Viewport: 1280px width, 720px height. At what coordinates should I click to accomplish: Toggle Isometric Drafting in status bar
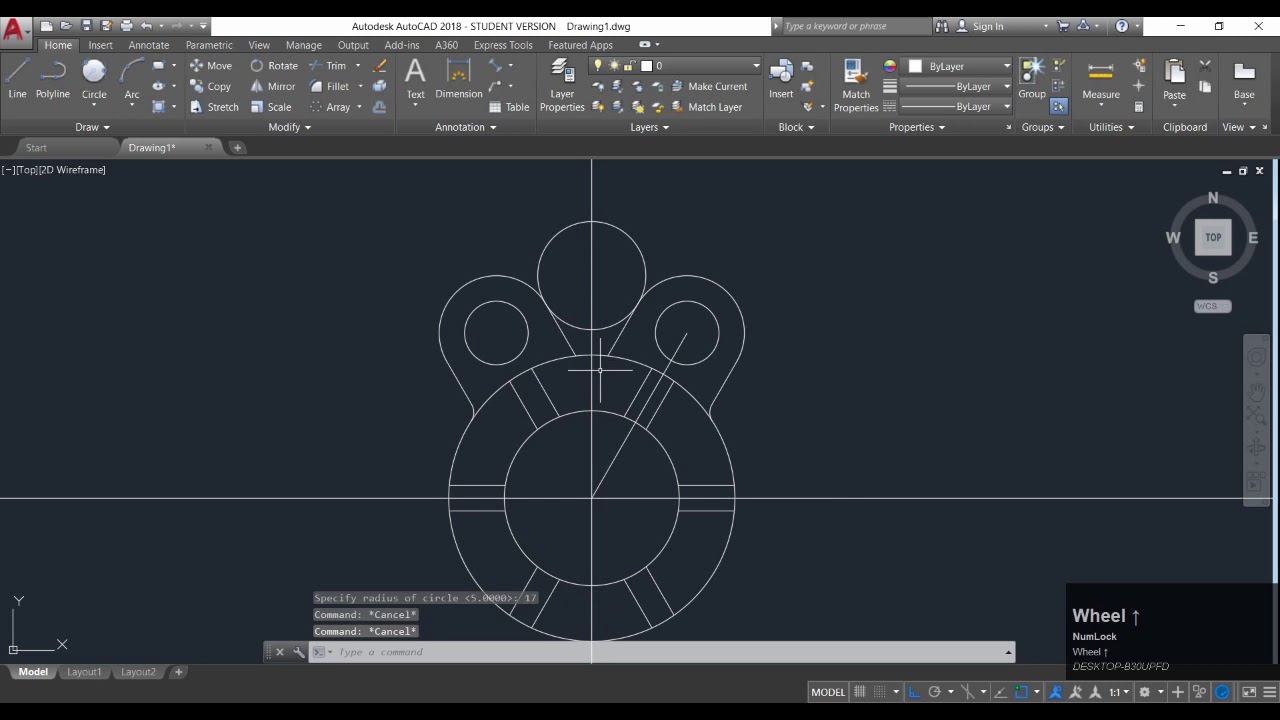coord(968,692)
